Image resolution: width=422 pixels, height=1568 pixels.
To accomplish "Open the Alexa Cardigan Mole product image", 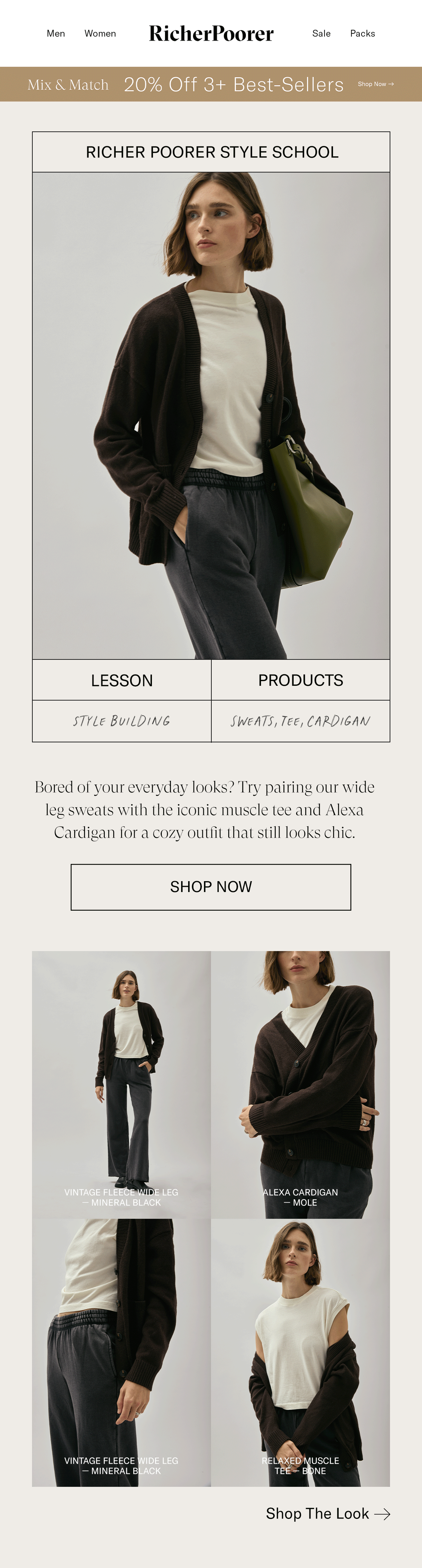I will (x=301, y=1085).
